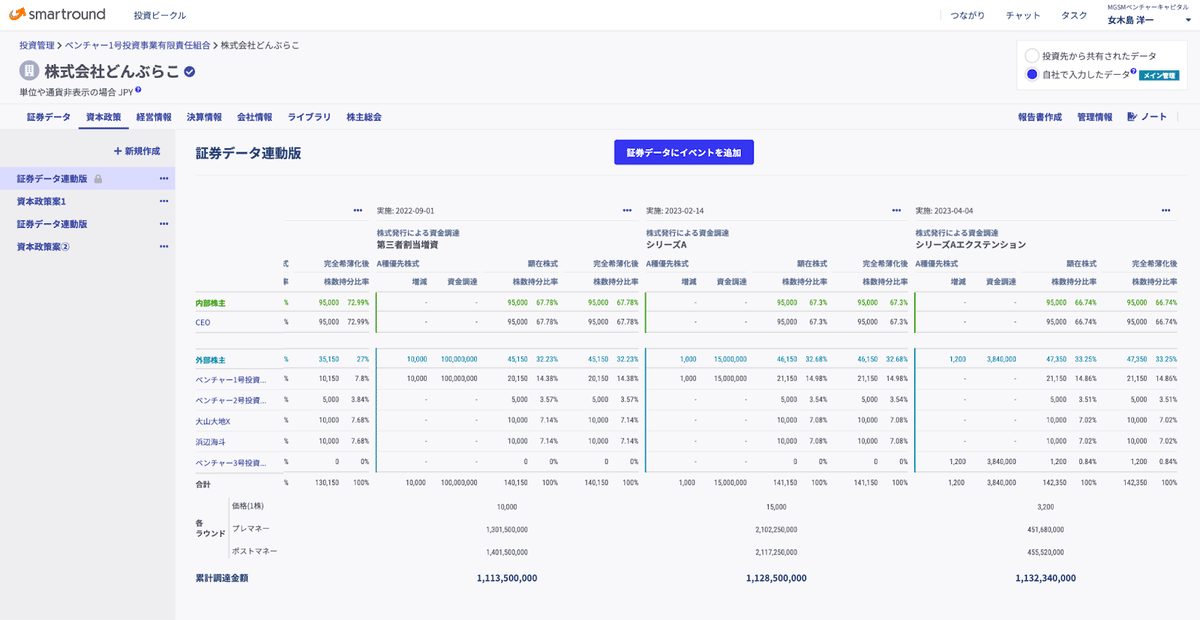Open the ノート note icon
1200x620 pixels.
1131,117
